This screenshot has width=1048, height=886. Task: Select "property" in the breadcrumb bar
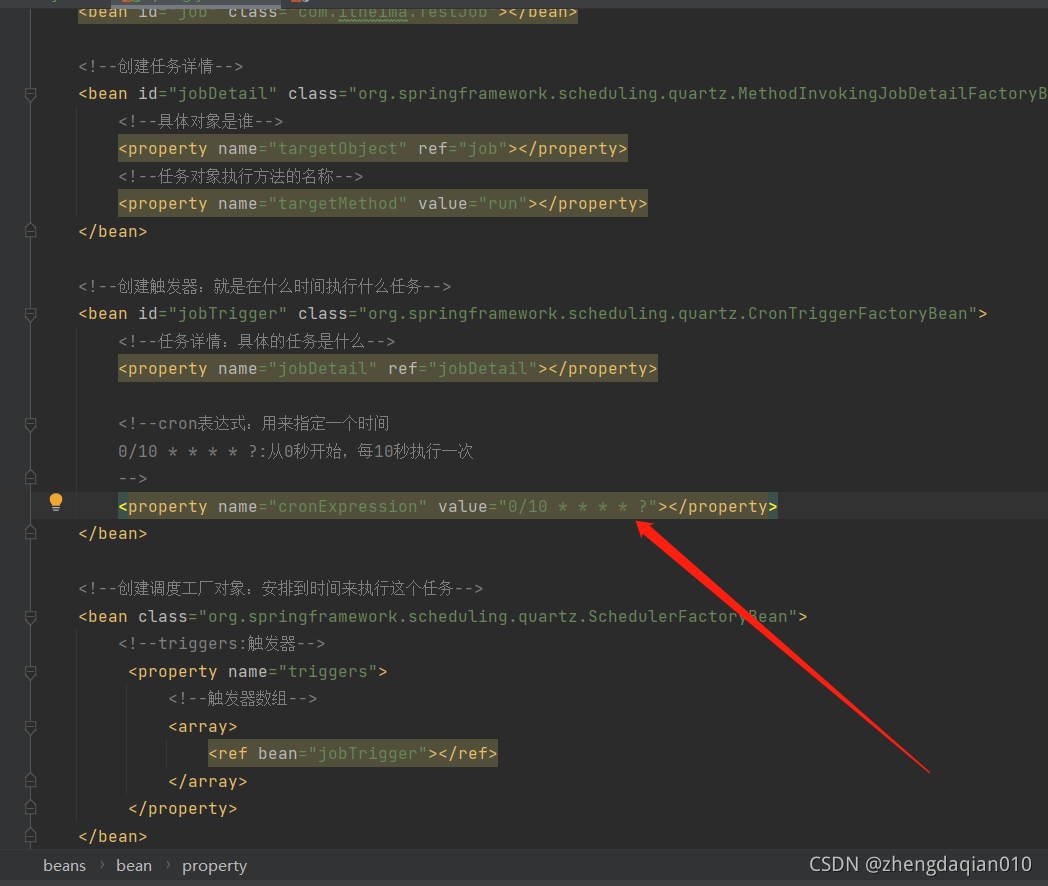(x=214, y=865)
